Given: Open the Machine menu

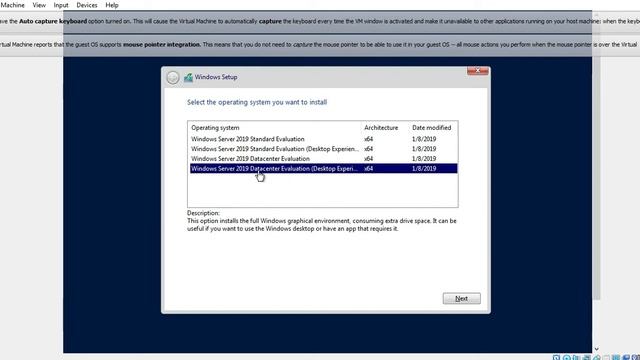Looking at the screenshot, I should [x=12, y=5].
